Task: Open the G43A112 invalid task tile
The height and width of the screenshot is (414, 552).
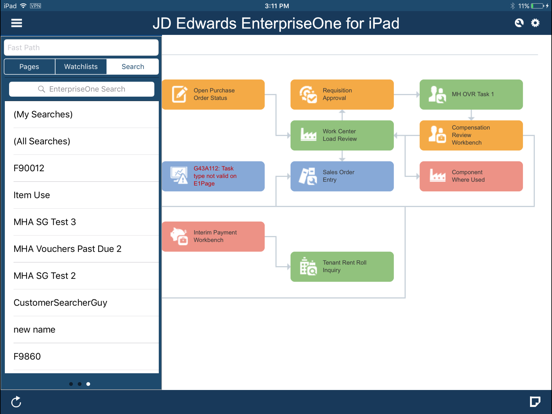Action: click(x=213, y=176)
